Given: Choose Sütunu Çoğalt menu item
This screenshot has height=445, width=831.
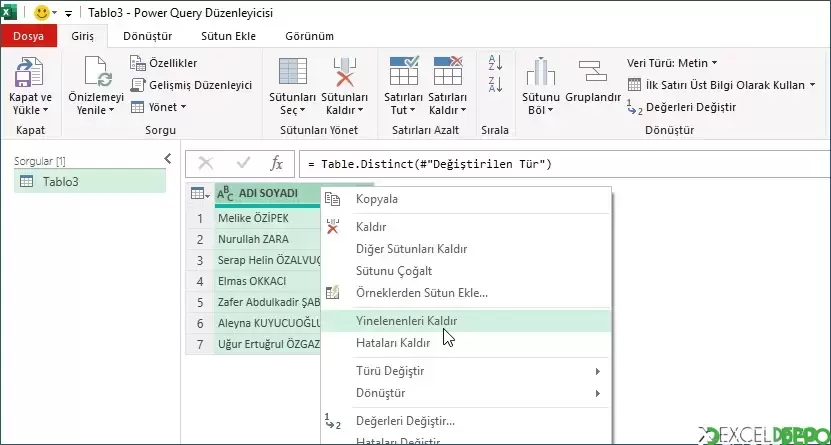Looking at the screenshot, I should 466,271.
